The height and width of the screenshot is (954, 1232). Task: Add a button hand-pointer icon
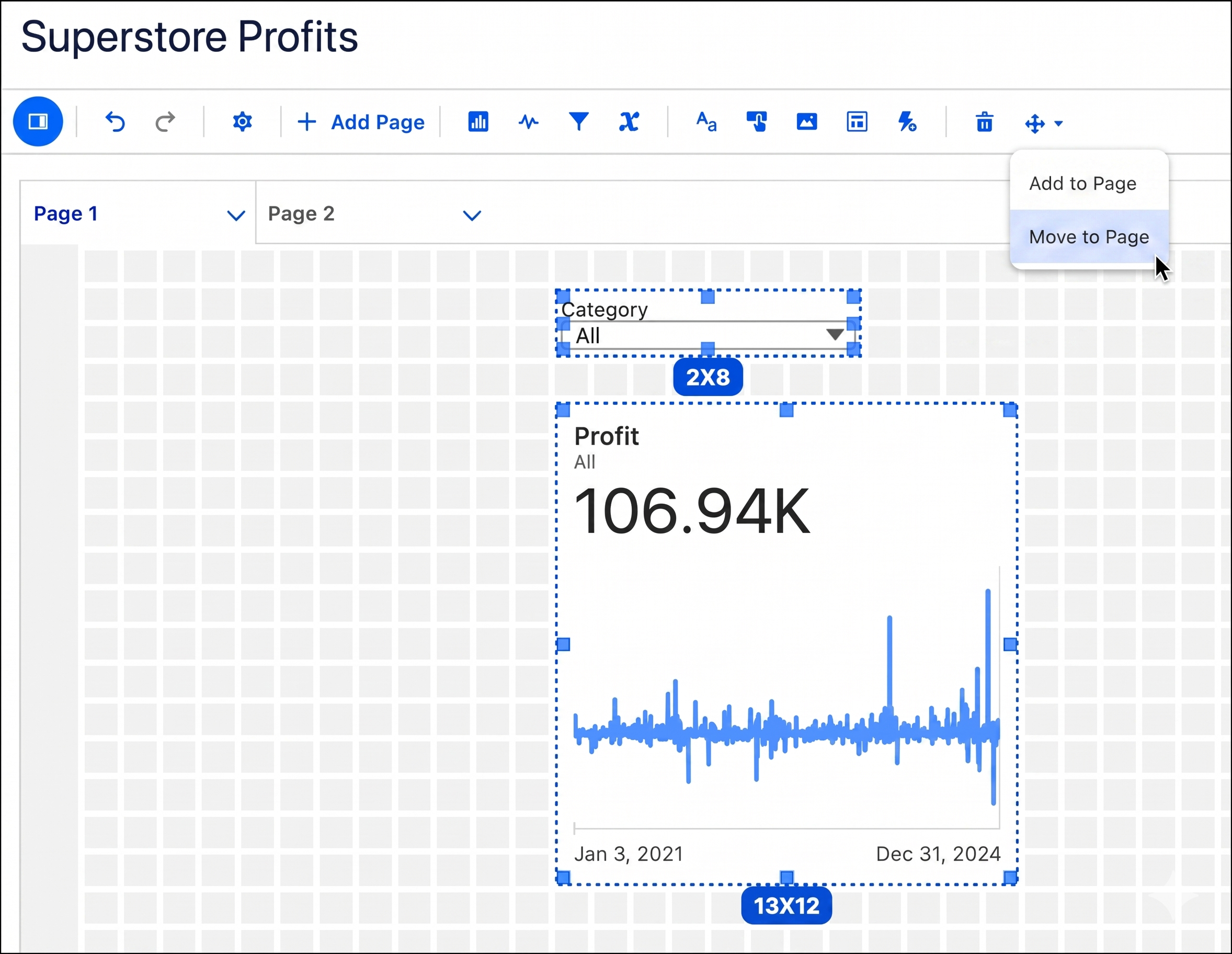coord(757,122)
